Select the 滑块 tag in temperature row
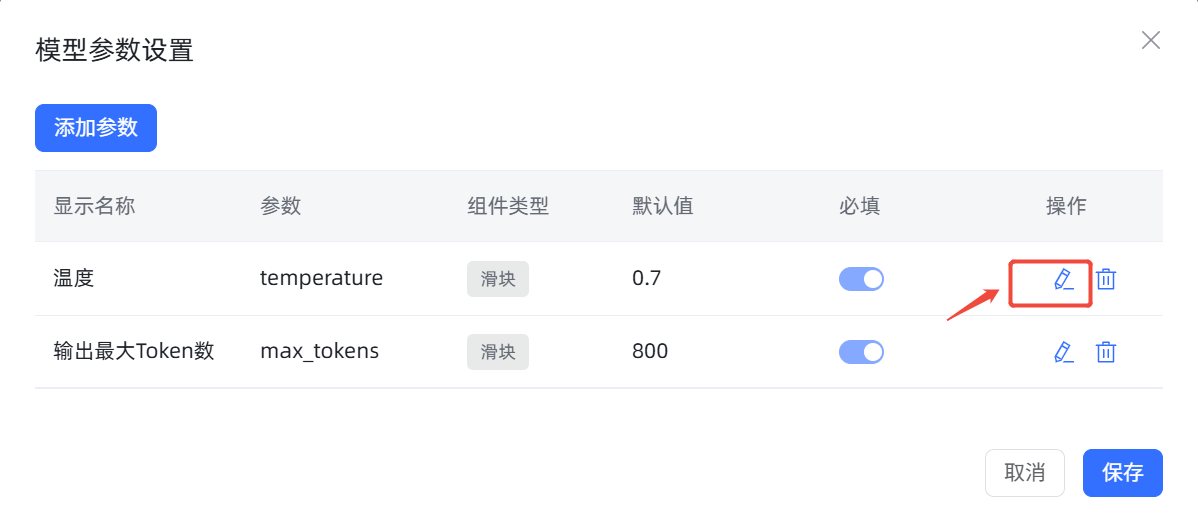1198x526 pixels. [x=498, y=279]
